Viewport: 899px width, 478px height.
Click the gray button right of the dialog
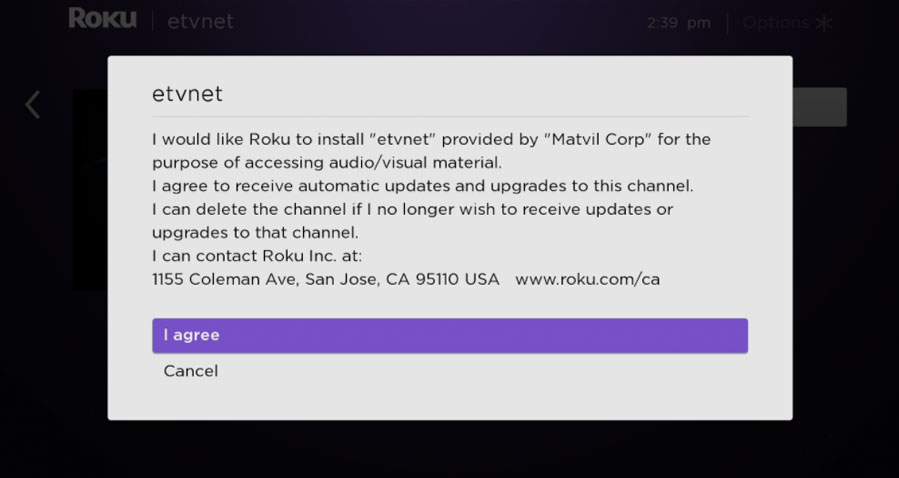click(x=820, y=107)
